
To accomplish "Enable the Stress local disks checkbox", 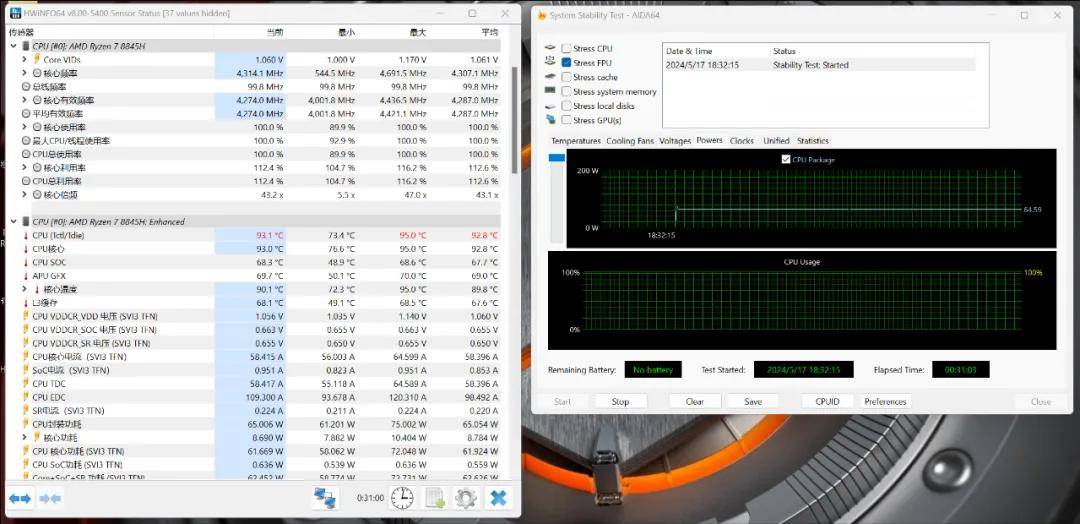I will 566,106.
